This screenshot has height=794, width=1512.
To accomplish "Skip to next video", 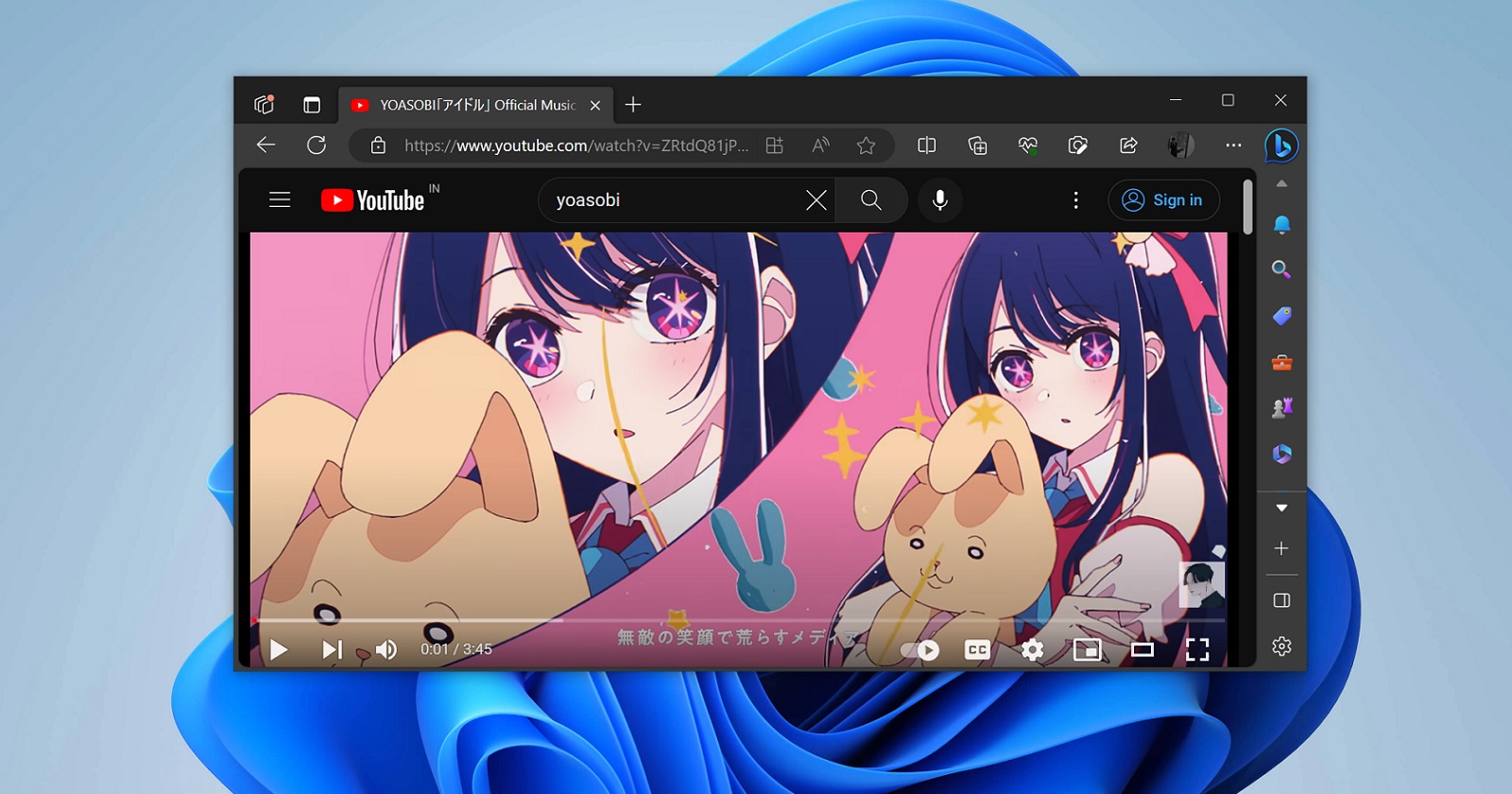I will tap(332, 649).
